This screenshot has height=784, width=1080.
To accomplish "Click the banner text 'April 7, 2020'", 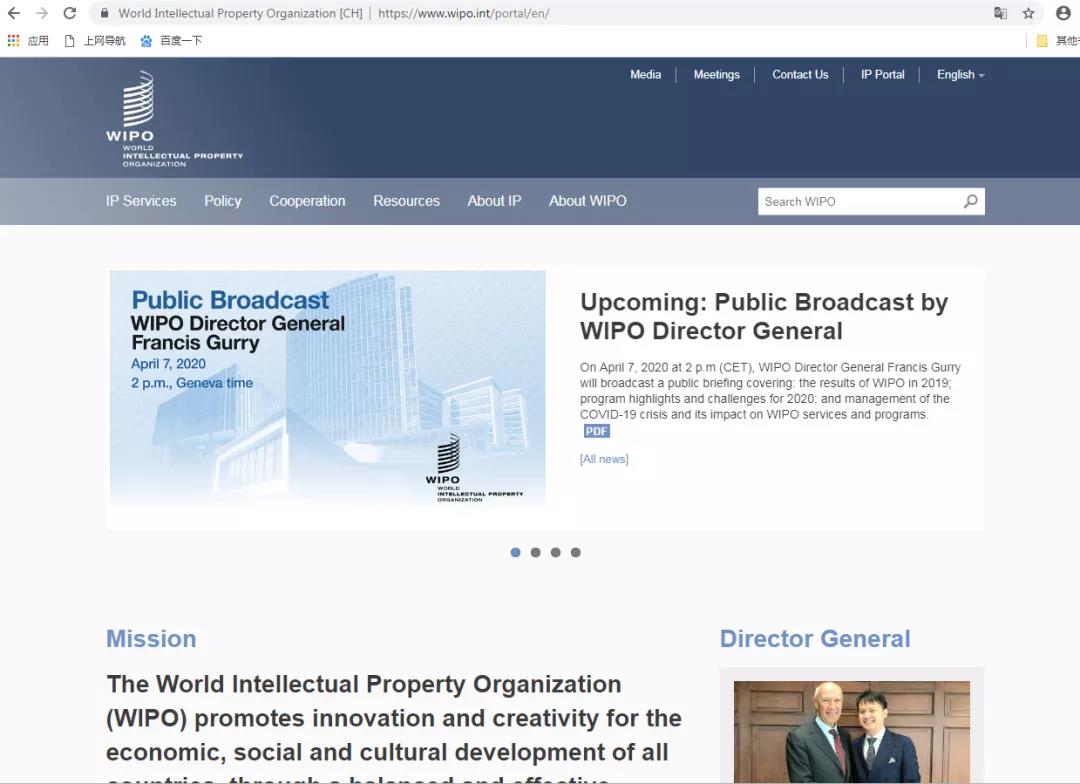I will pyautogui.click(x=168, y=364).
